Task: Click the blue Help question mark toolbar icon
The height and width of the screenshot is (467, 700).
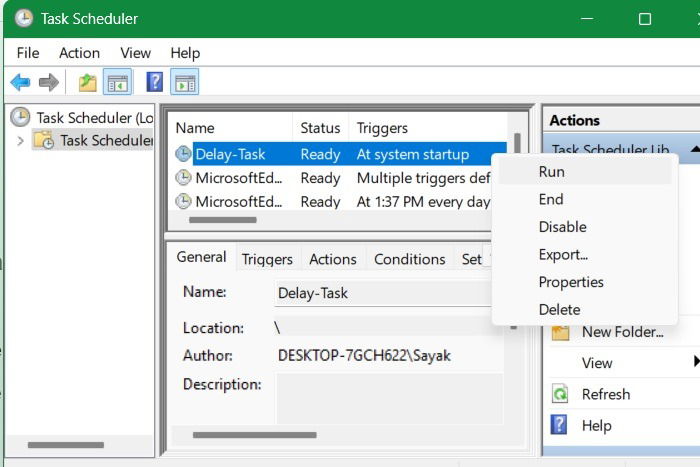Action: (x=155, y=82)
